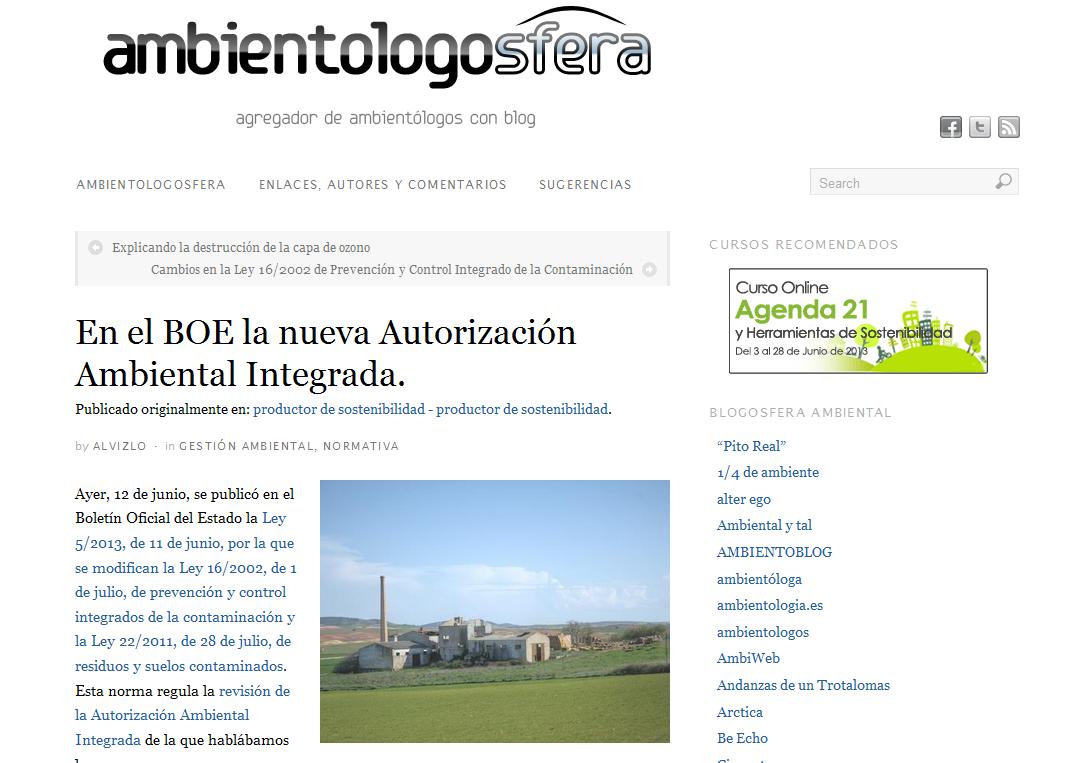Click the tagline agregador de ambientólogos con blog
Viewport: 1070px width, 763px height.
[x=386, y=118]
